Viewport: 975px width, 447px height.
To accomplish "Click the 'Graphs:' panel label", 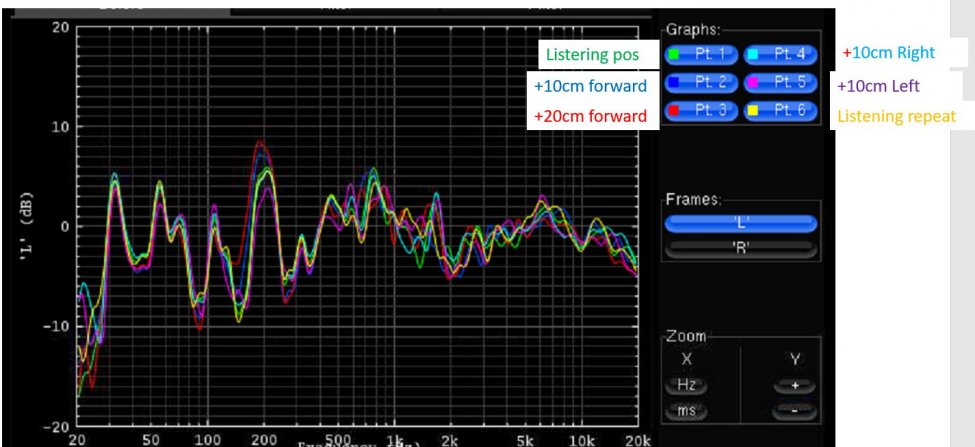I will pos(693,30).
